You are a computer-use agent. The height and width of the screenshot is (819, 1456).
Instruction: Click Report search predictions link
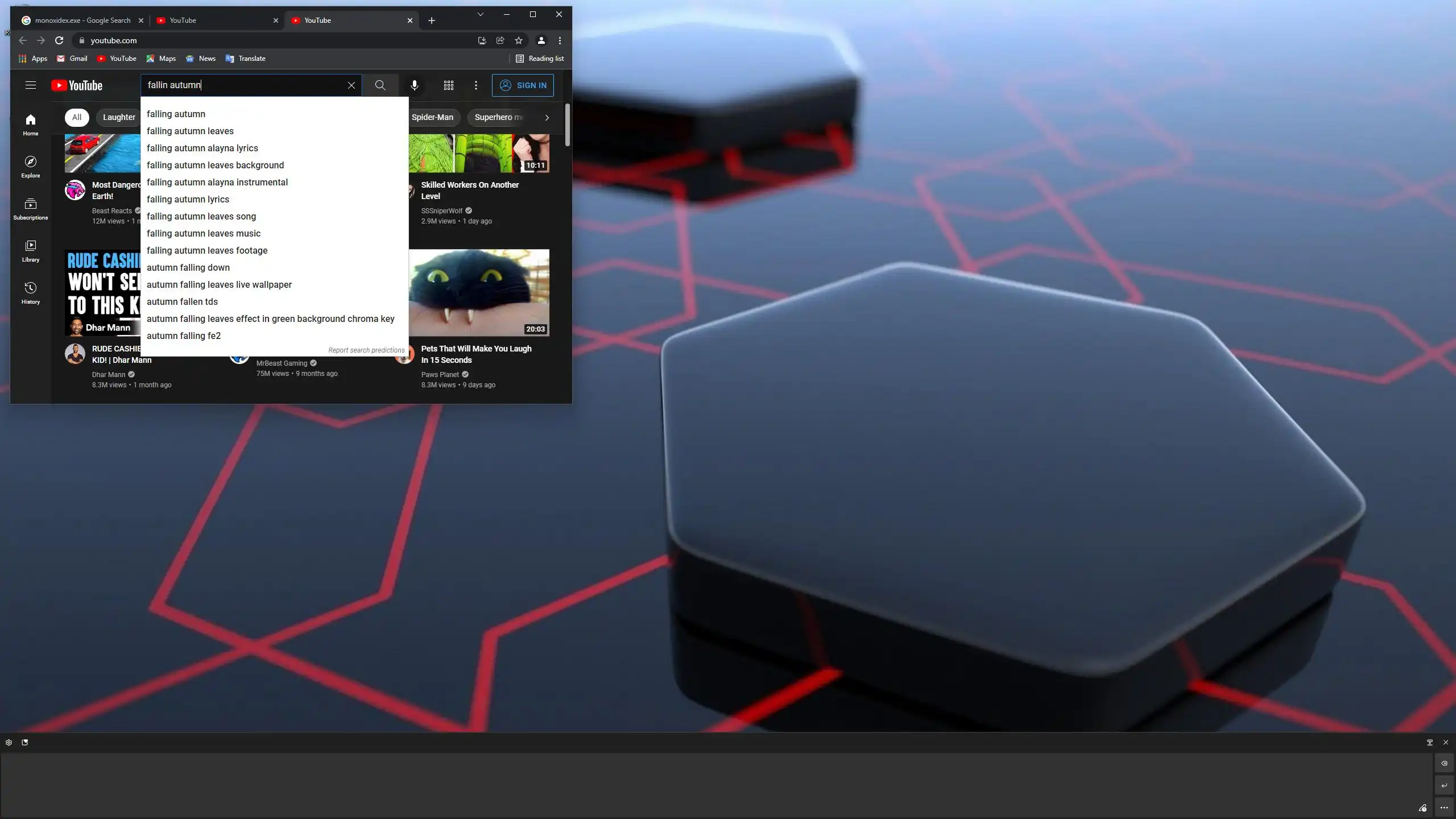coord(366,350)
